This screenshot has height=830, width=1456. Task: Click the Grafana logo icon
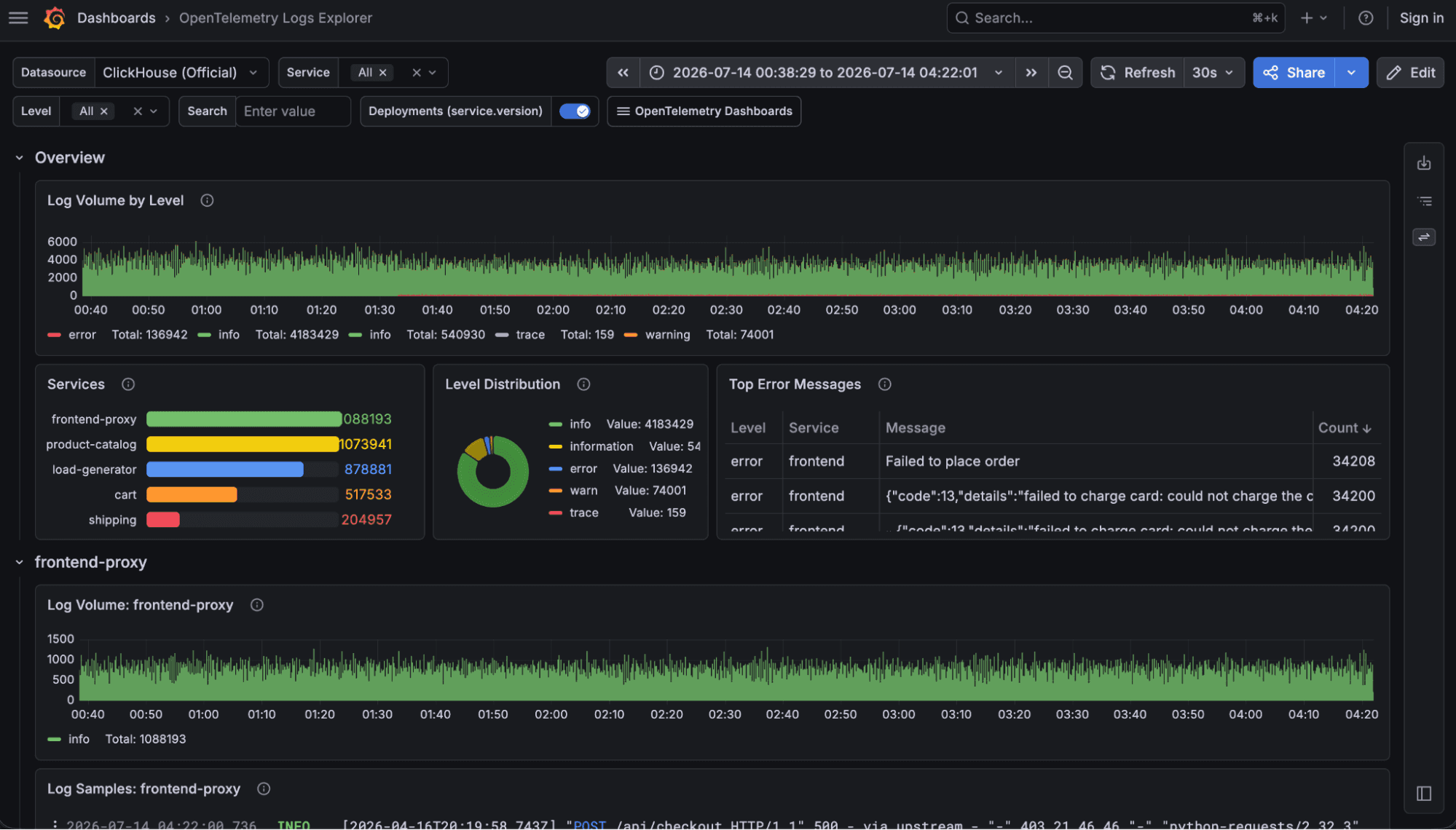coord(55,18)
